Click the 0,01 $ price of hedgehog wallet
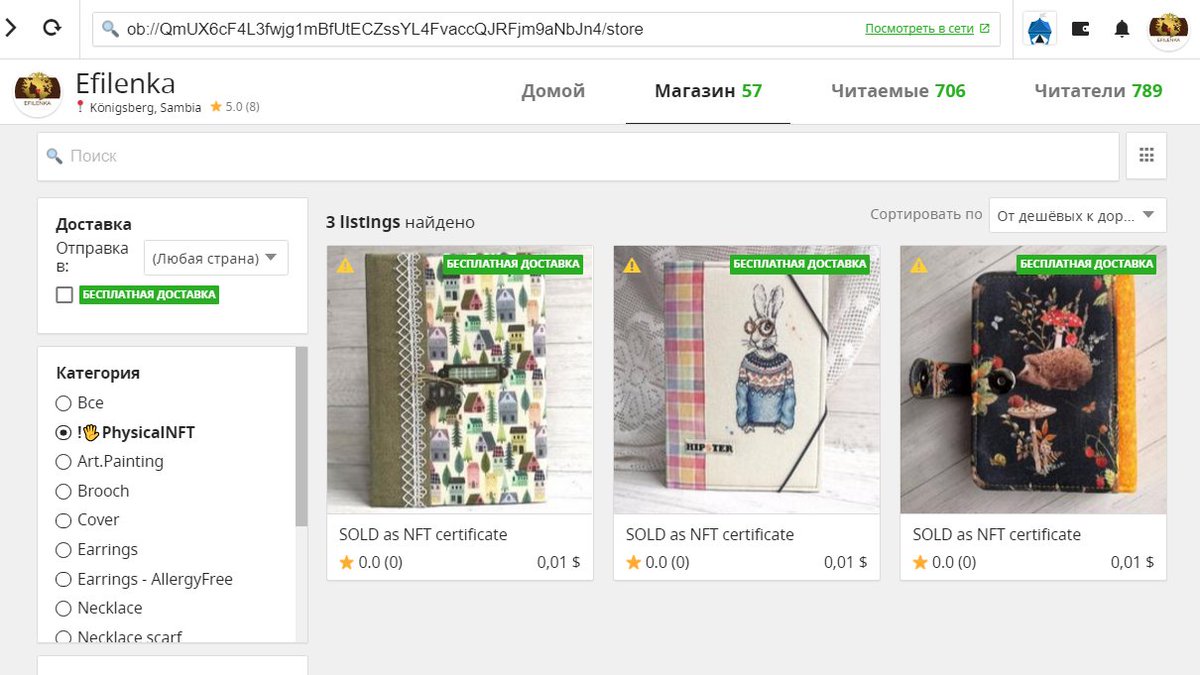 [1132, 562]
